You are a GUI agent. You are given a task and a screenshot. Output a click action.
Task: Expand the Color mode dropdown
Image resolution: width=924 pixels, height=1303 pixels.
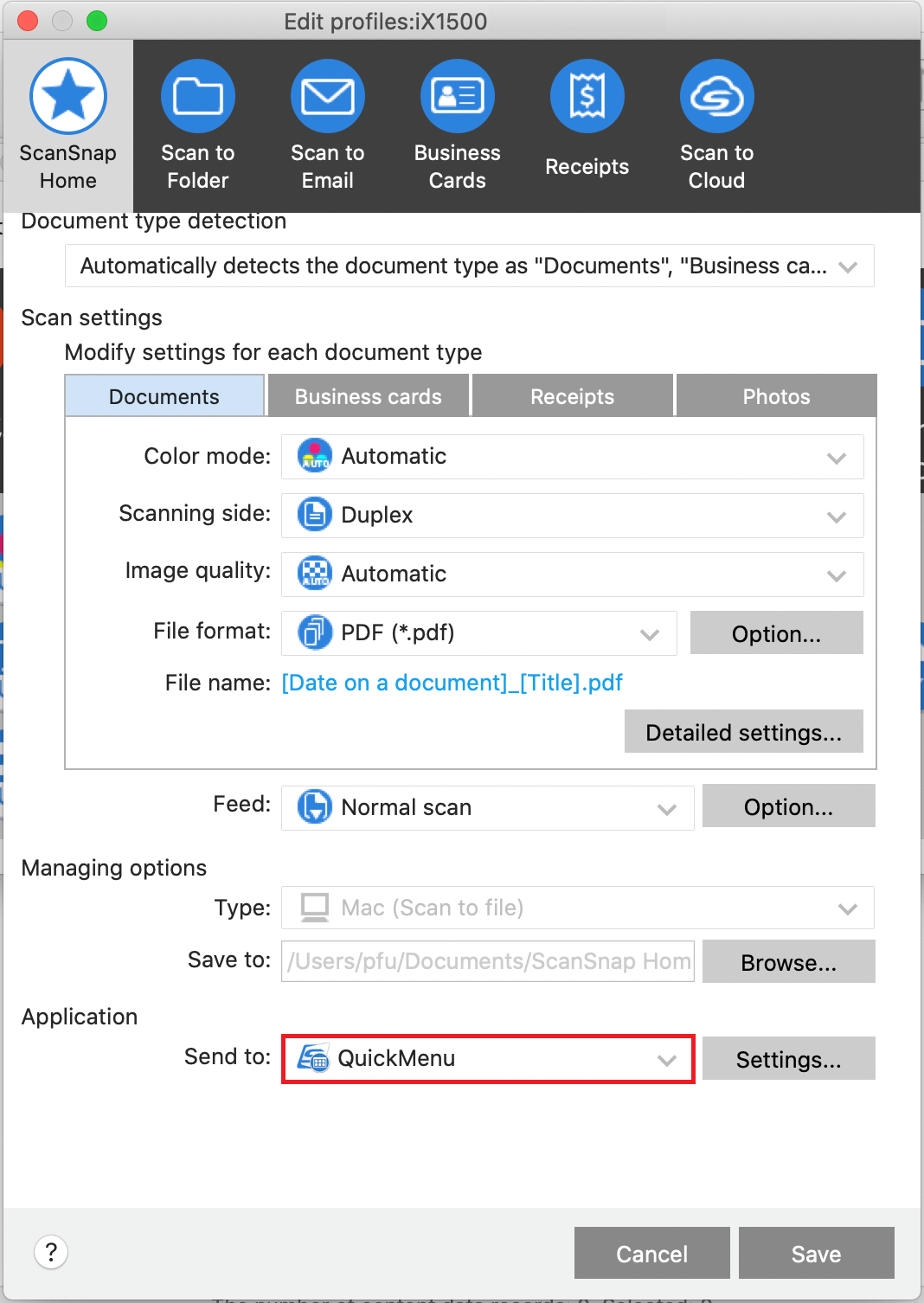(x=573, y=457)
